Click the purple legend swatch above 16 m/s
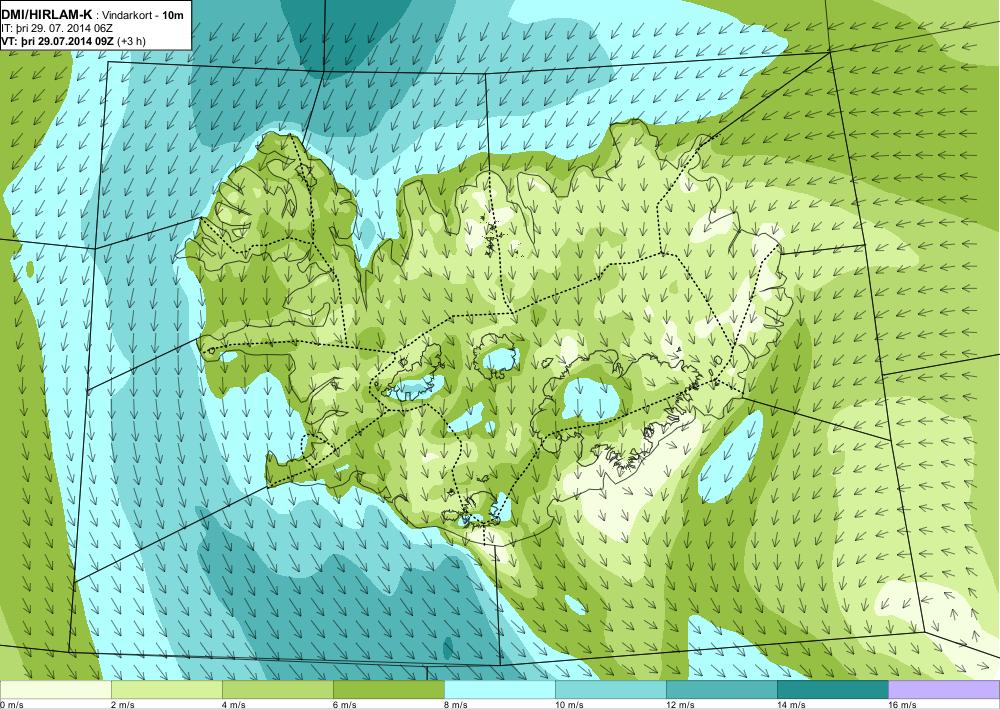Image resolution: width=1000 pixels, height=710 pixels. pos(944,690)
